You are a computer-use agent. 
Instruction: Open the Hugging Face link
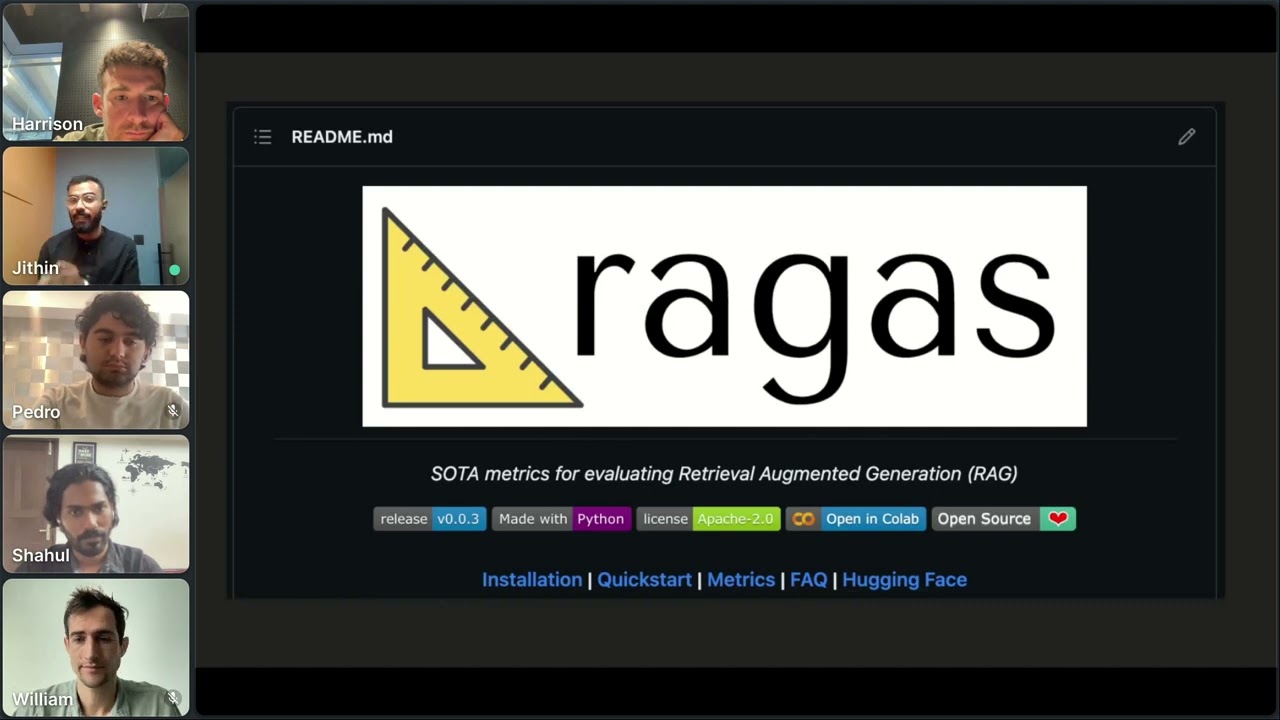click(x=904, y=580)
